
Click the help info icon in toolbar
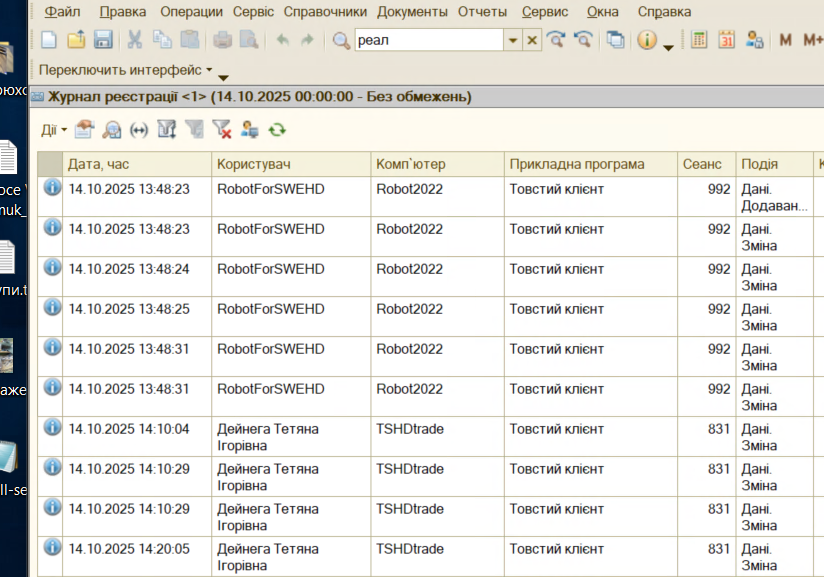pyautogui.click(x=646, y=40)
